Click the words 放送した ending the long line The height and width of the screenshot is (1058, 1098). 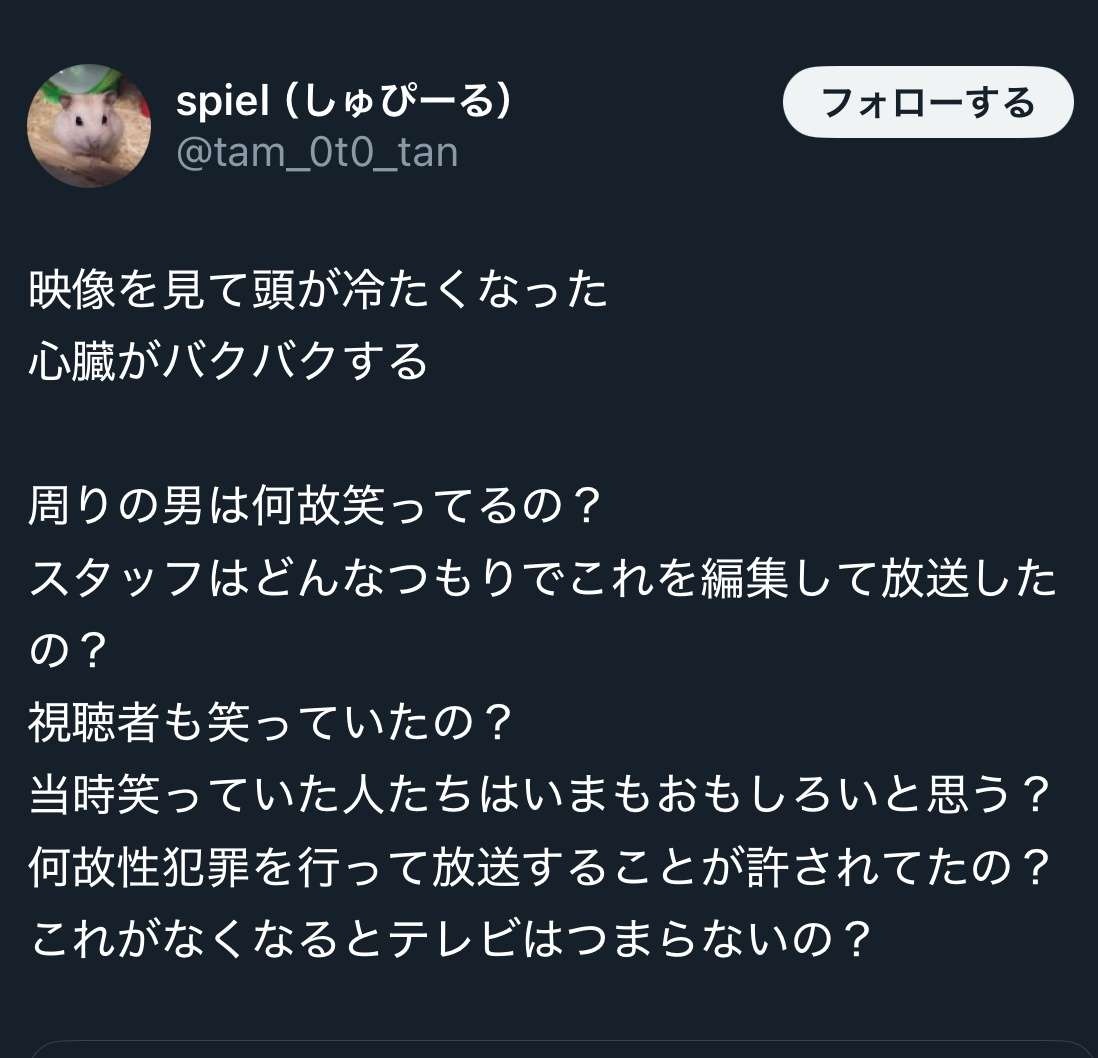(x=968, y=579)
